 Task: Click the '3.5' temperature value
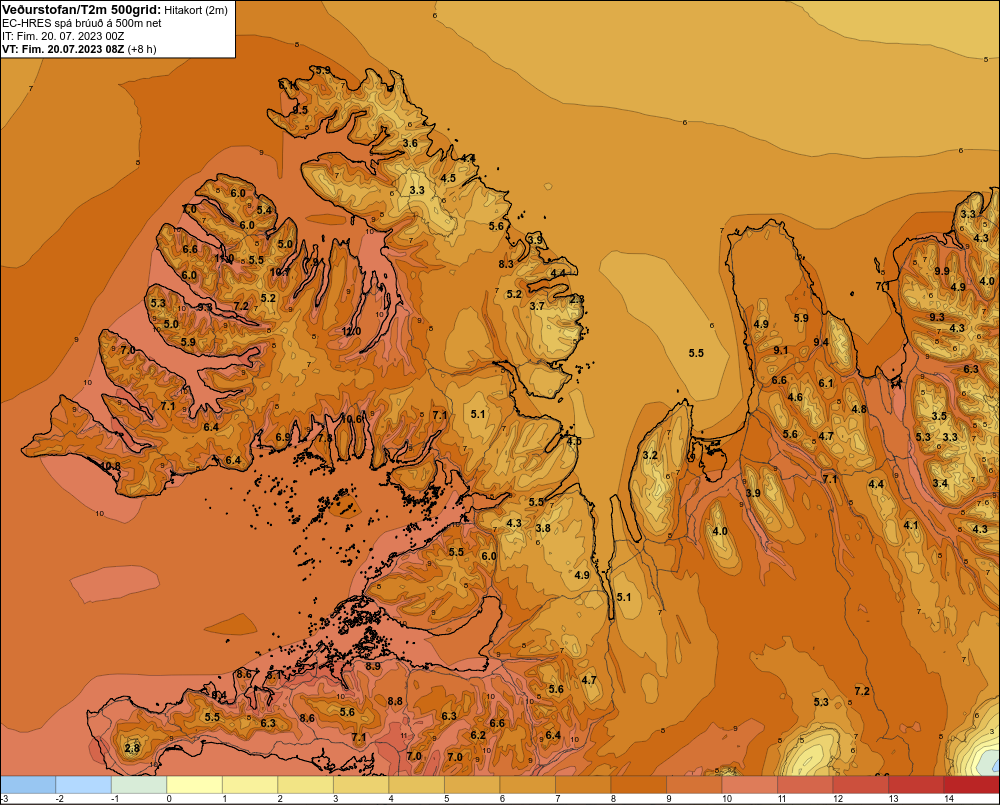[x=939, y=416]
